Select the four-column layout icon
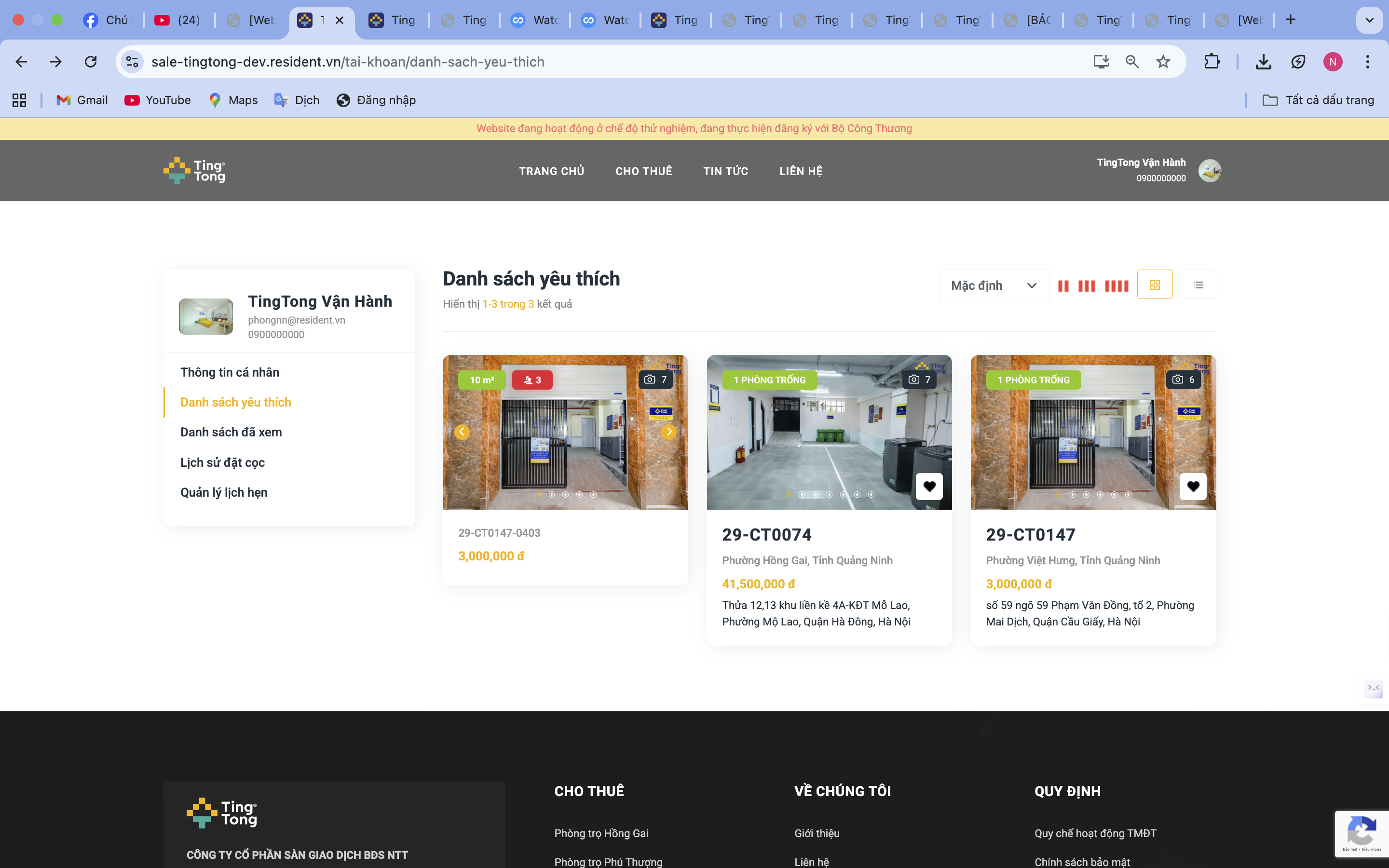This screenshot has width=1389, height=868. [x=1117, y=286]
